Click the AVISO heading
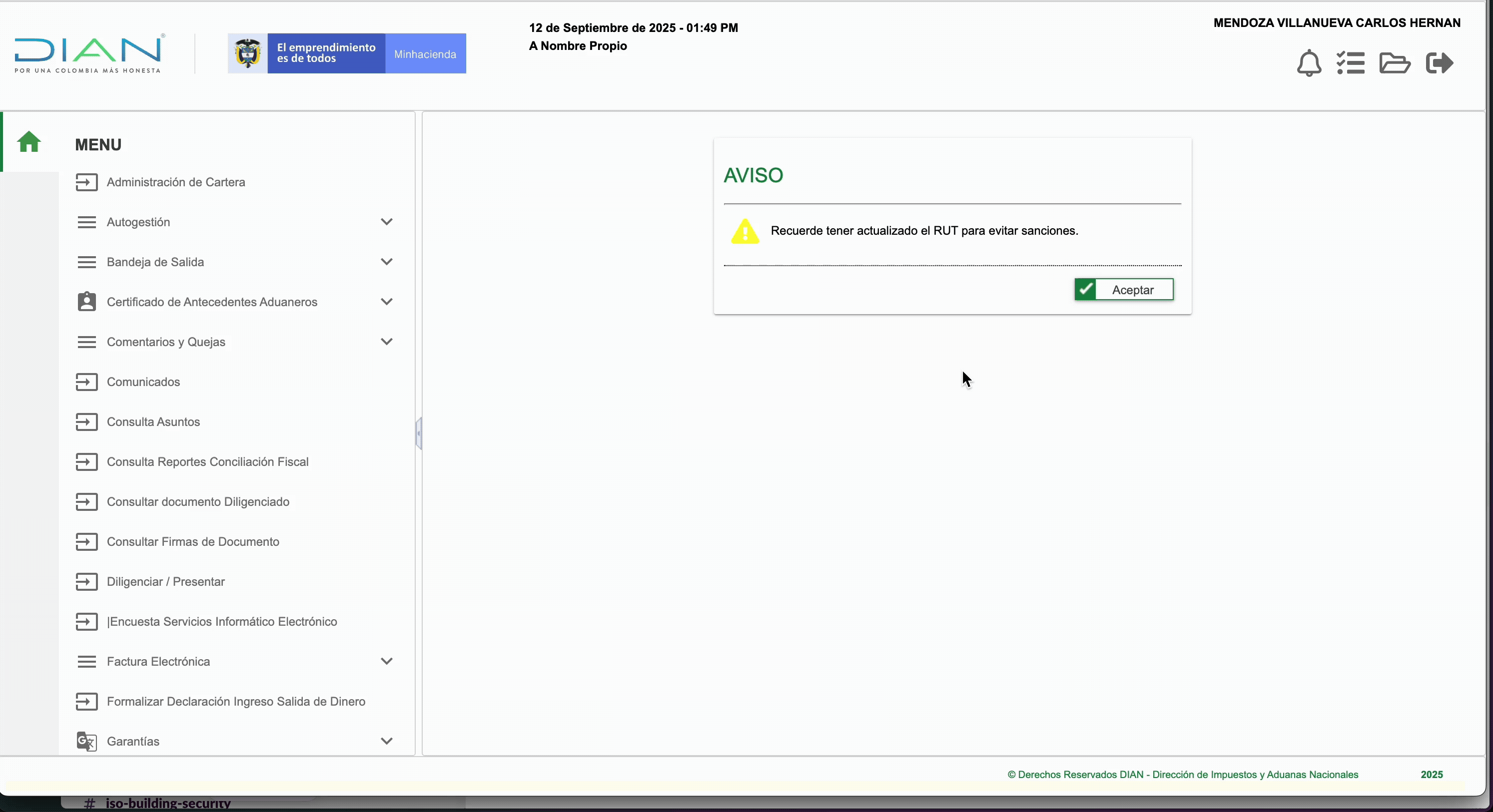The height and width of the screenshot is (812, 1493). point(753,175)
